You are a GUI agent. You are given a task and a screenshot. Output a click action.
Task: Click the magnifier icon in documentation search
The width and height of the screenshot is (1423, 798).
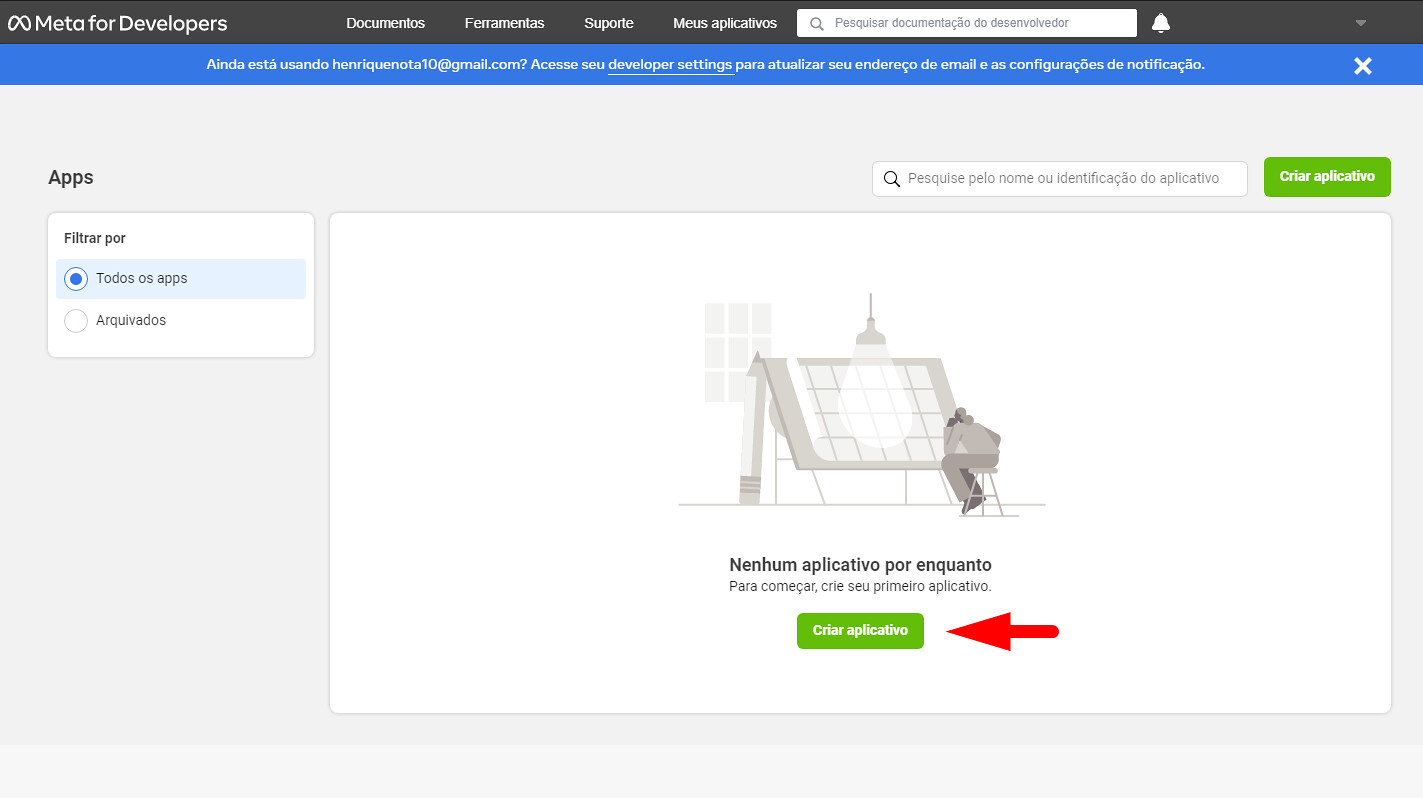(x=817, y=23)
